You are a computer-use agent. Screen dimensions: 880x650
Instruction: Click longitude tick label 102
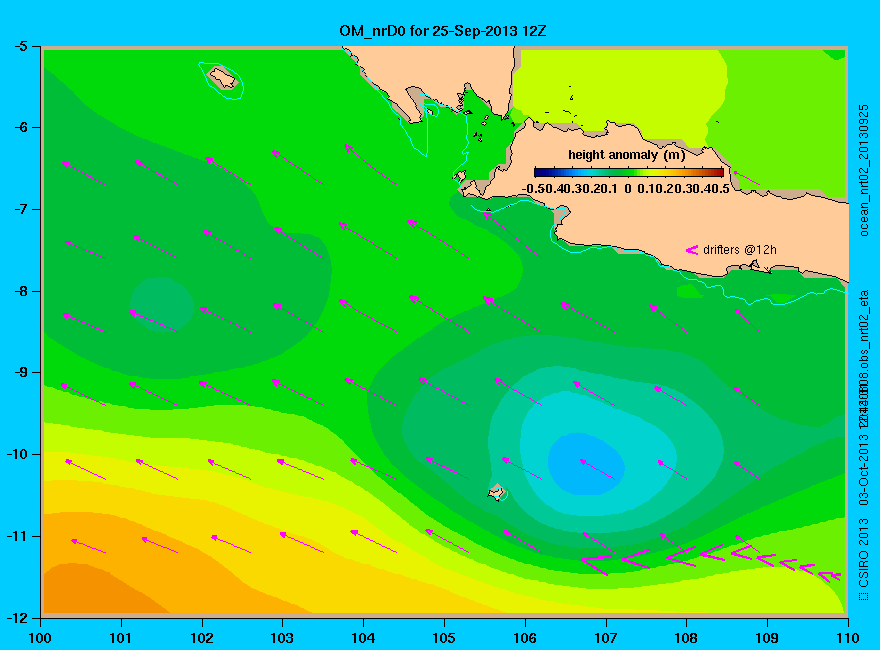pos(201,638)
